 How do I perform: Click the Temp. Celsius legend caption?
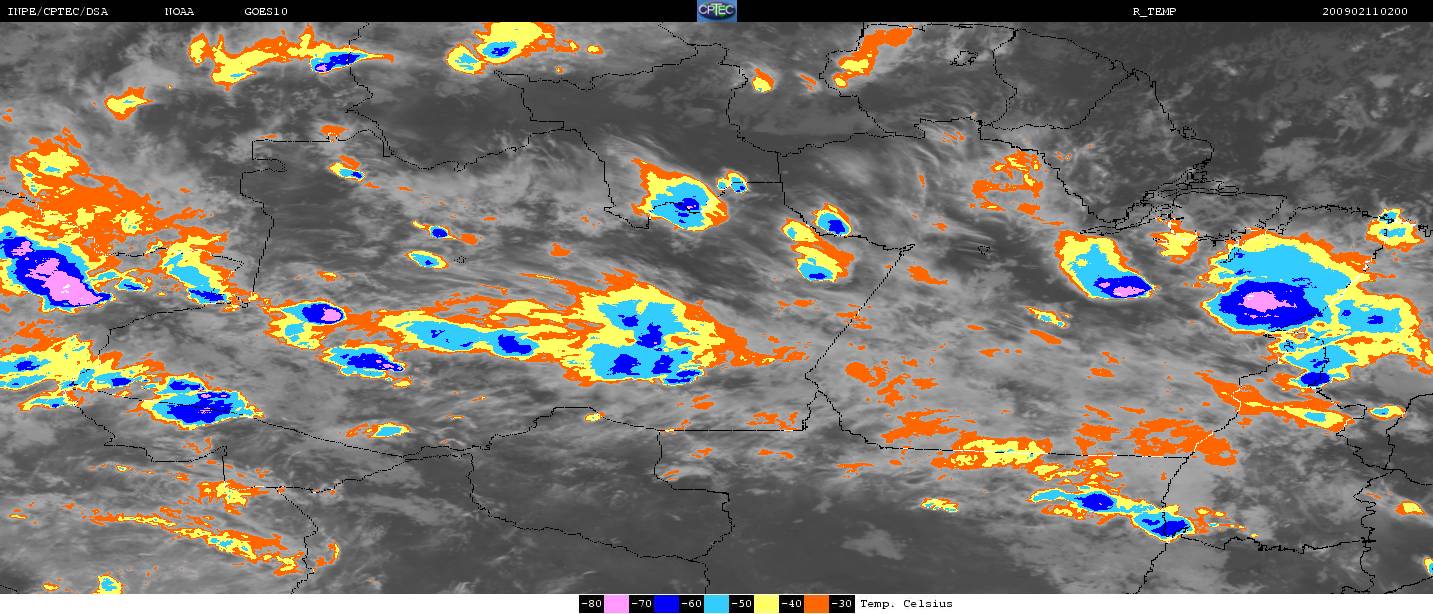pyautogui.click(x=906, y=604)
